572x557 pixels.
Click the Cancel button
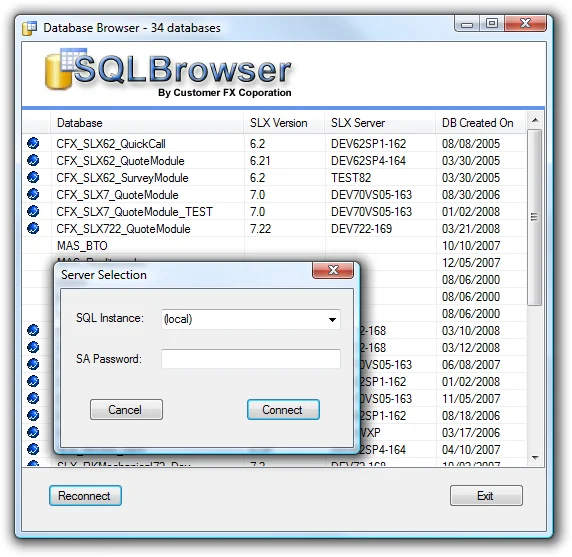coord(126,410)
